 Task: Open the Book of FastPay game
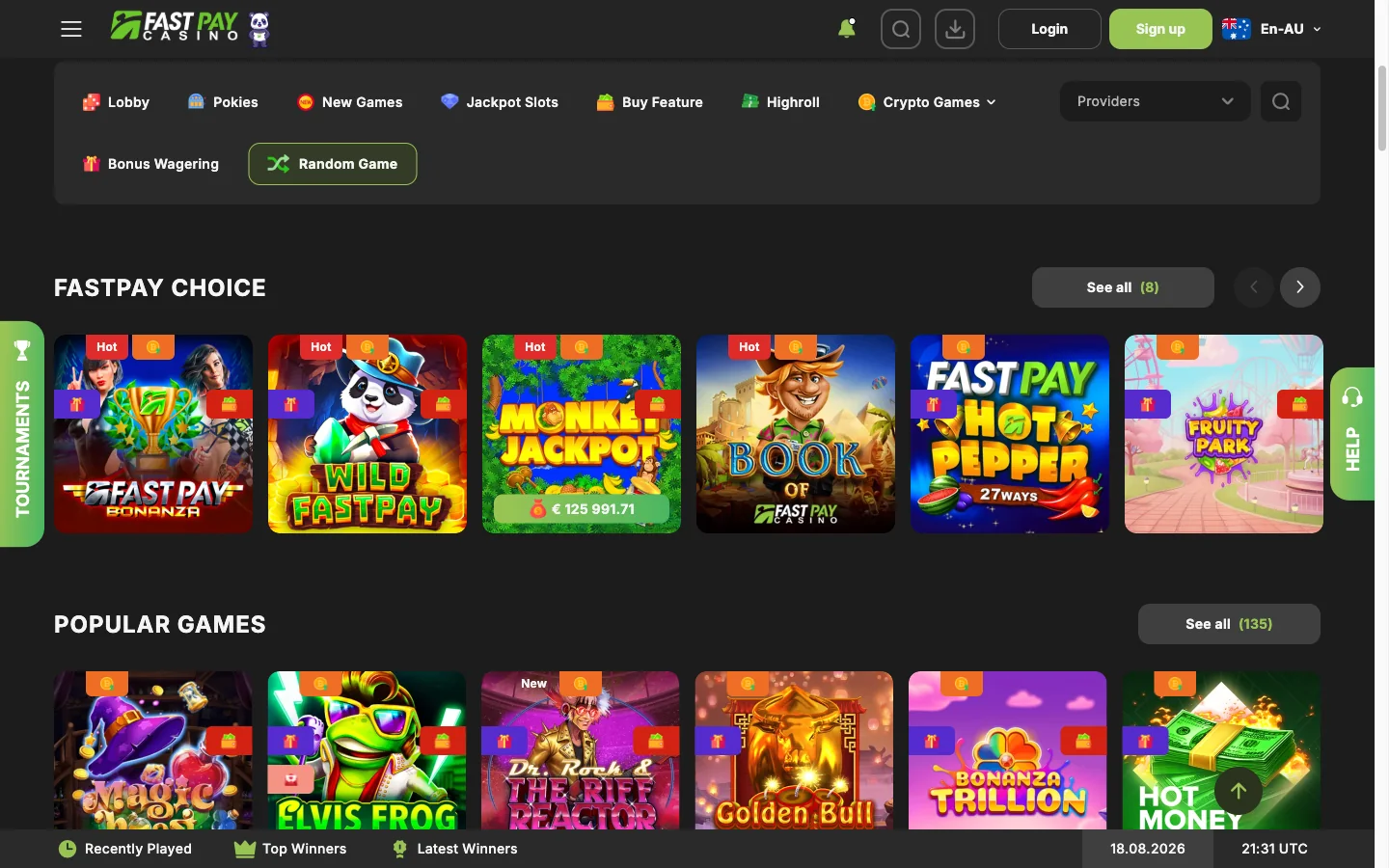796,434
